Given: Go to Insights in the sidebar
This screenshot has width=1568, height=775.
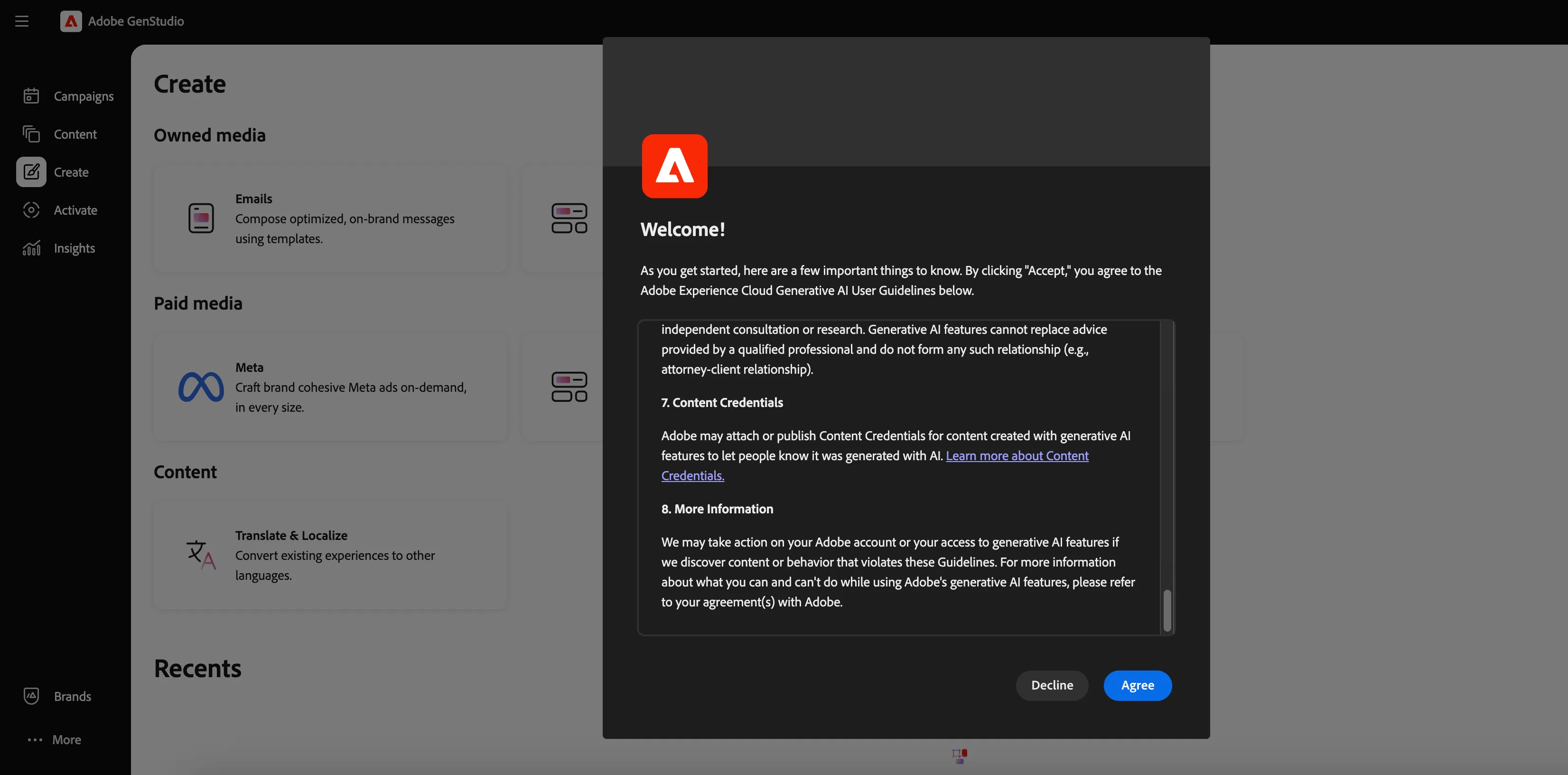Looking at the screenshot, I should click(74, 248).
